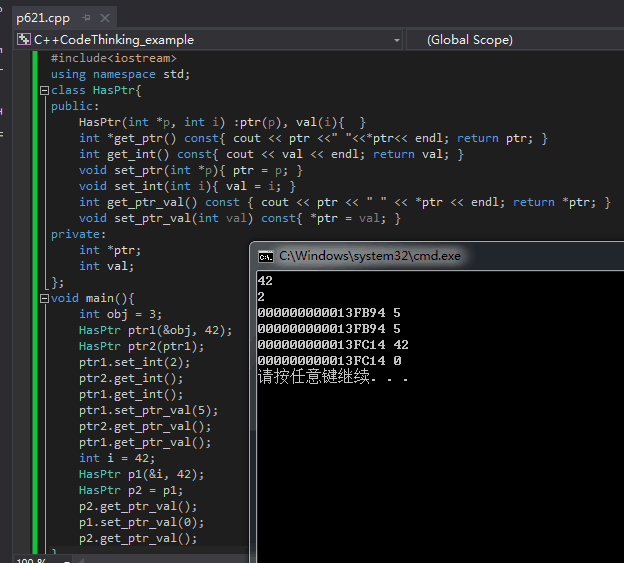This screenshot has height=563, width=624.
Task: Collapse the class HasPtr code block
Action: [43, 91]
